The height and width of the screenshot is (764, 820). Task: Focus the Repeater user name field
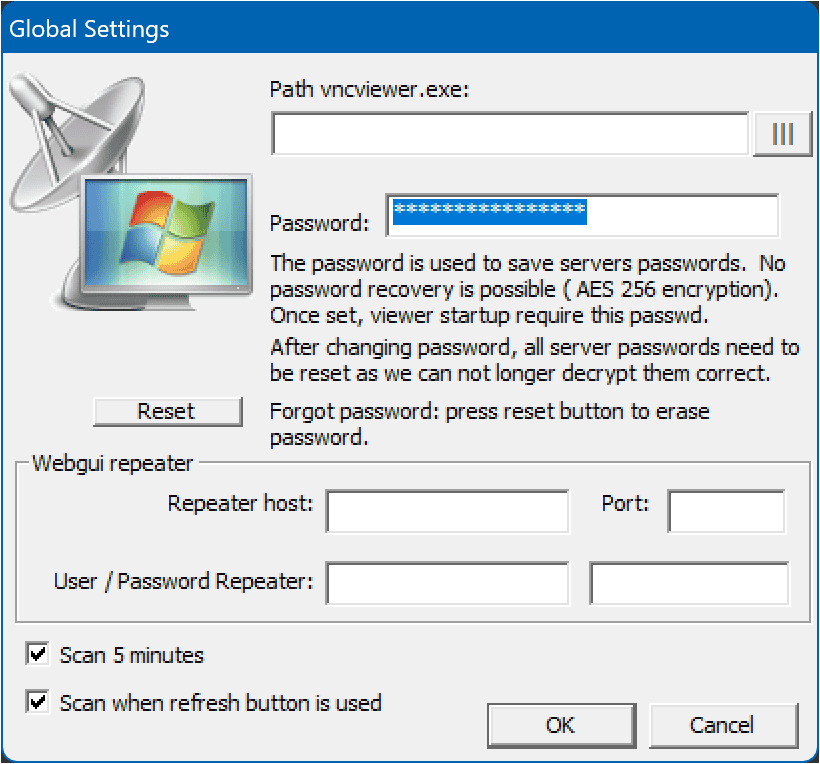pyautogui.click(x=447, y=584)
